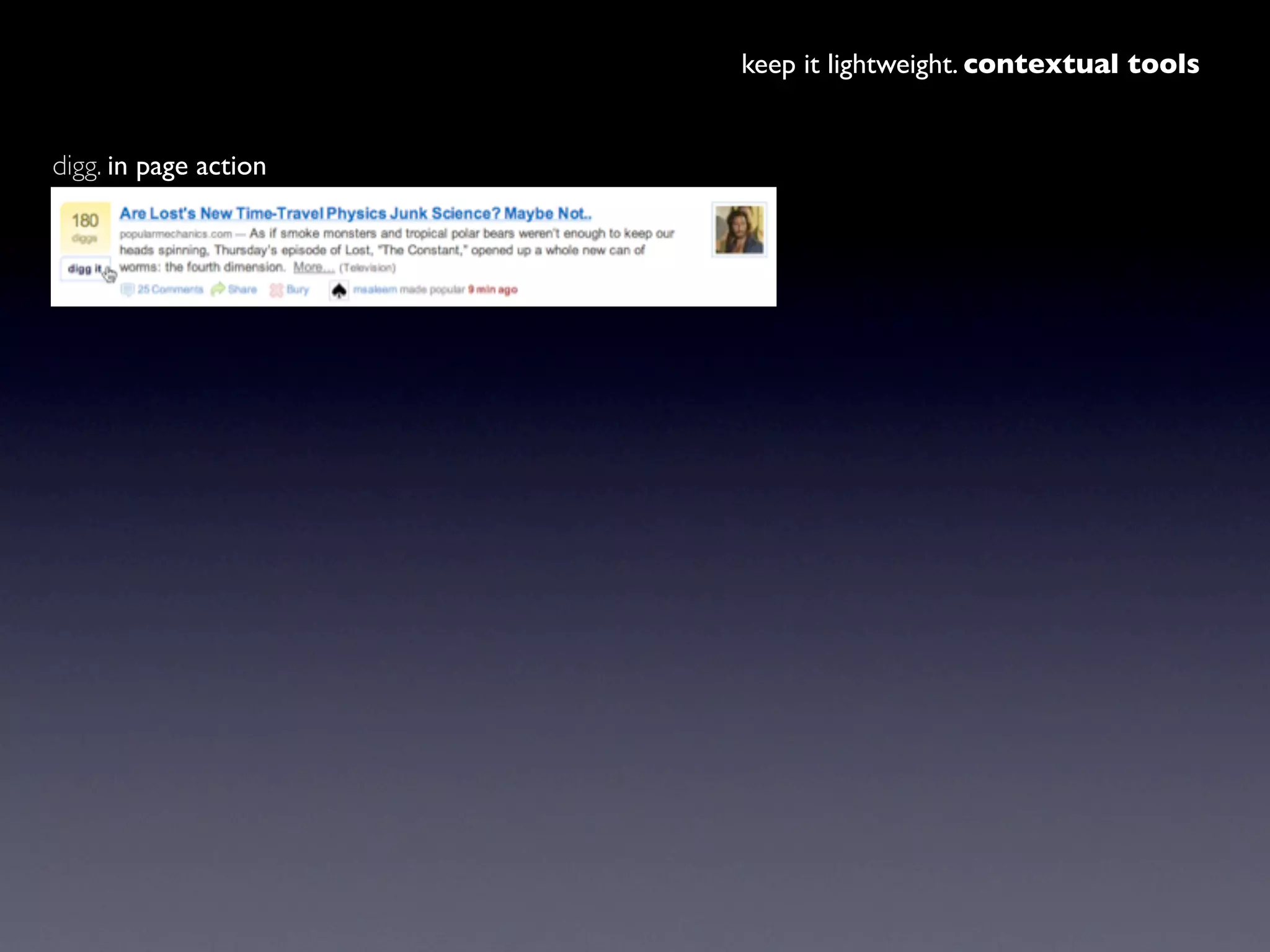Open the msaleem user profile link
Viewport: 1270px width, 952px height.
pyautogui.click(x=375, y=289)
